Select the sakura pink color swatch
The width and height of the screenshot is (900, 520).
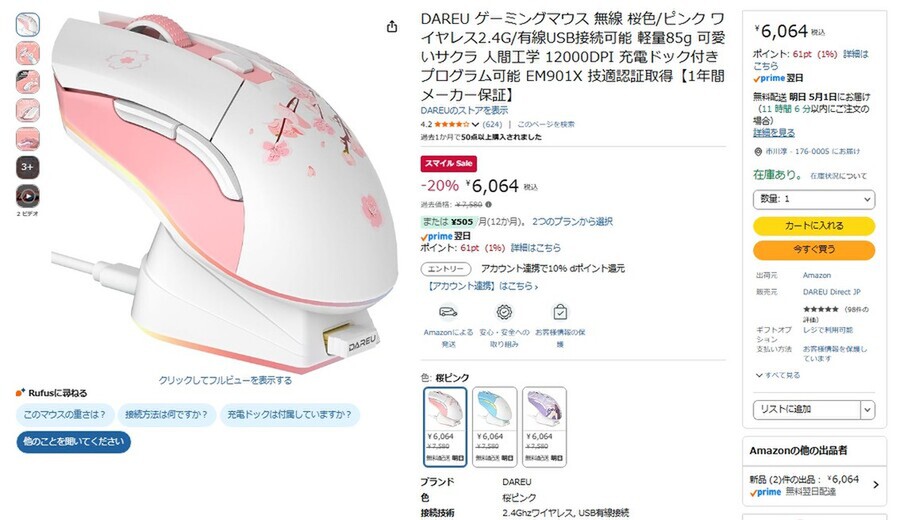(445, 426)
